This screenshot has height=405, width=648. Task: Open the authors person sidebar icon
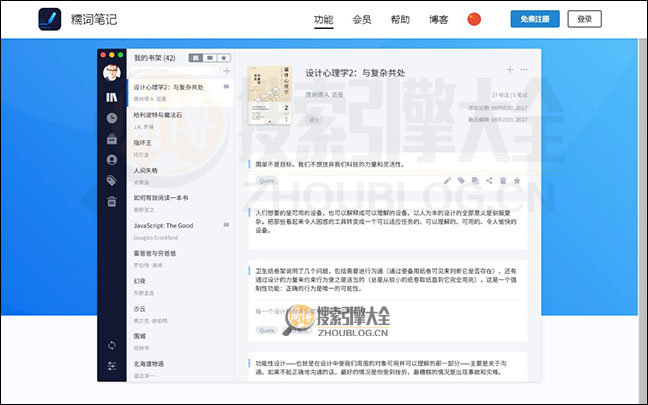tap(112, 160)
